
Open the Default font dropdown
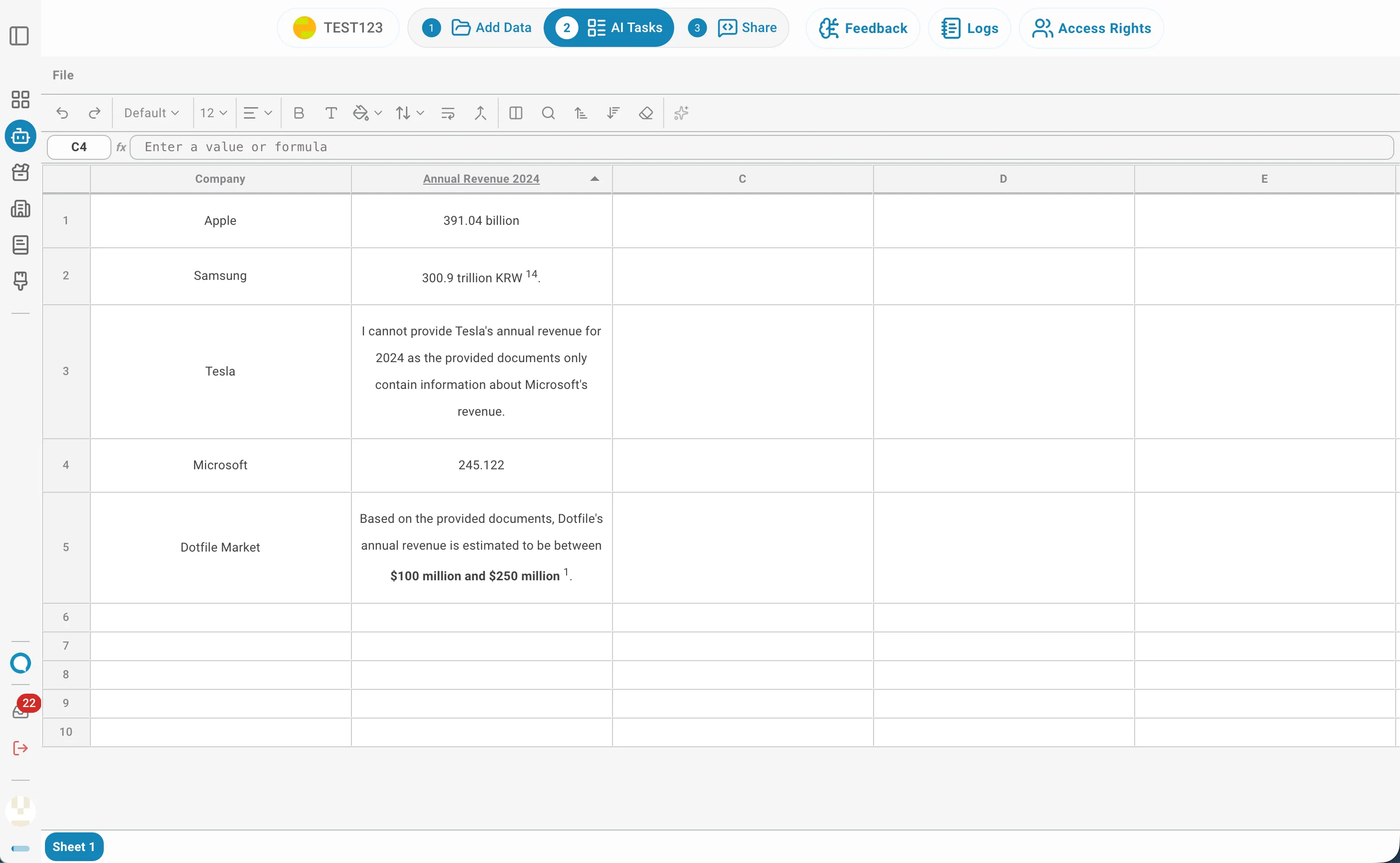click(x=151, y=113)
